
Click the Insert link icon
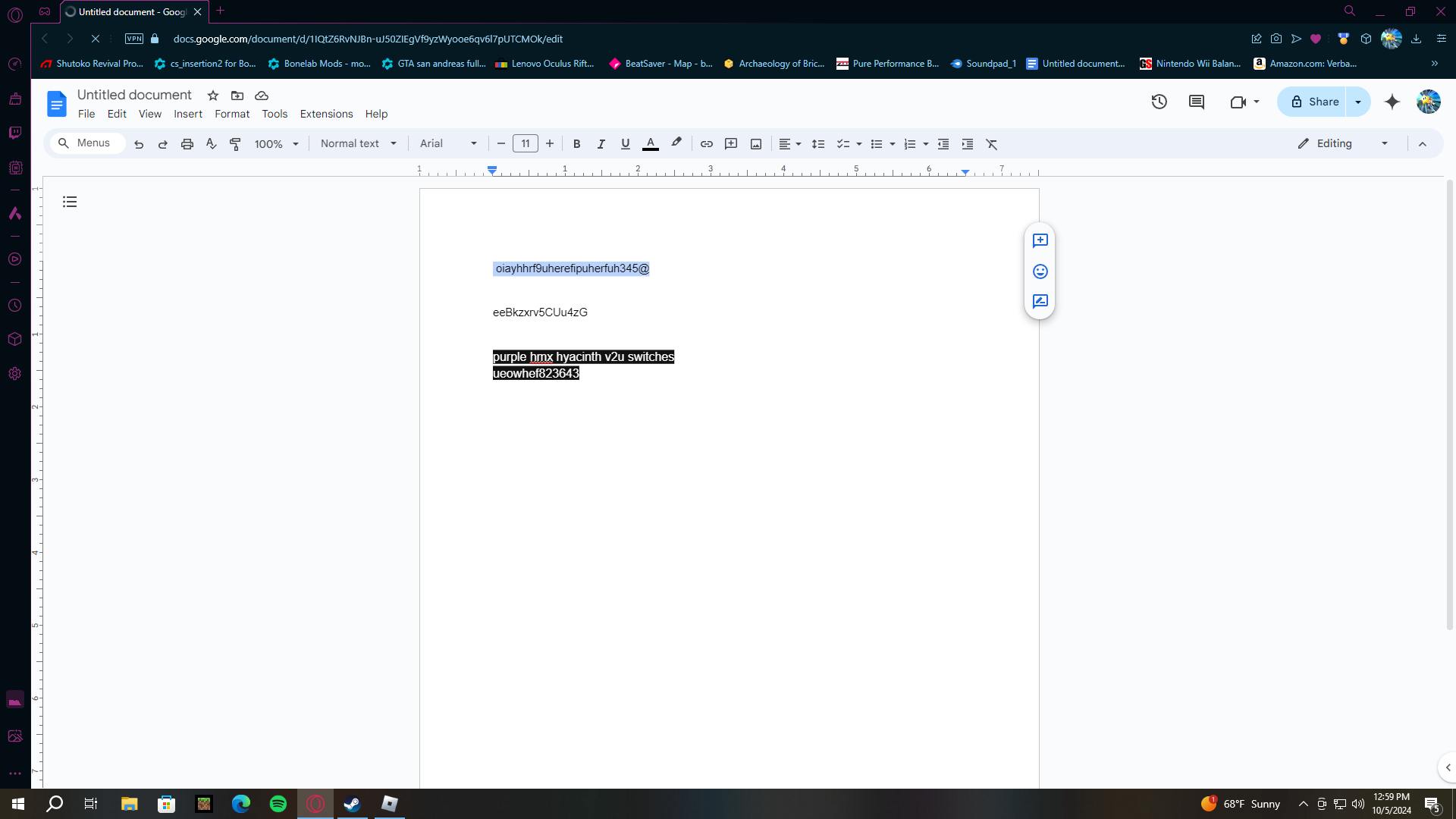[706, 144]
